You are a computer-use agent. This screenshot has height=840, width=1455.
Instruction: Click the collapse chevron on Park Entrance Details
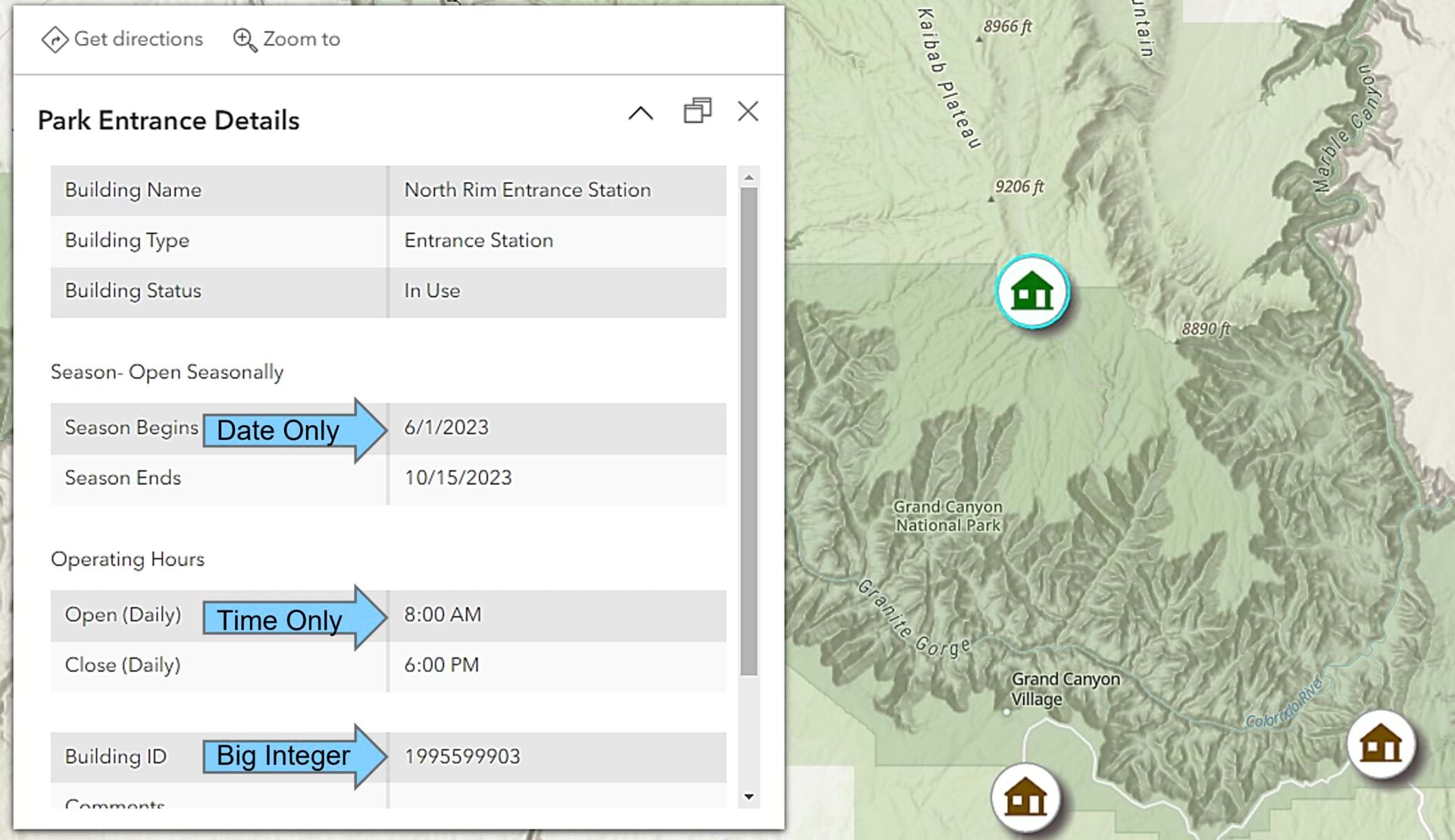click(x=640, y=112)
